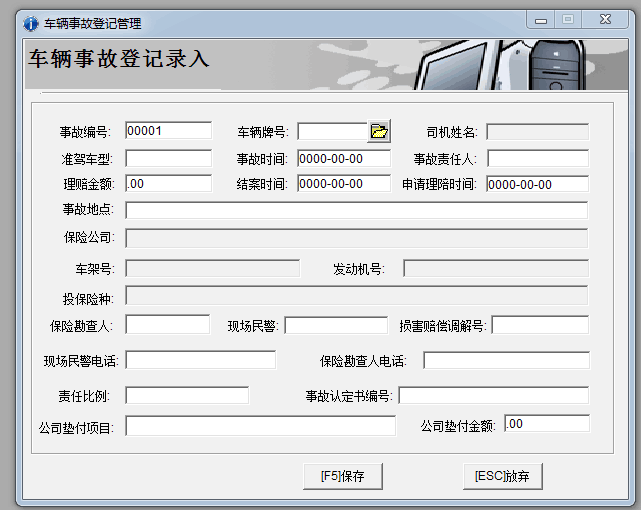Focus the 责任比例 input field
This screenshot has width=641, height=510.
tap(187, 396)
